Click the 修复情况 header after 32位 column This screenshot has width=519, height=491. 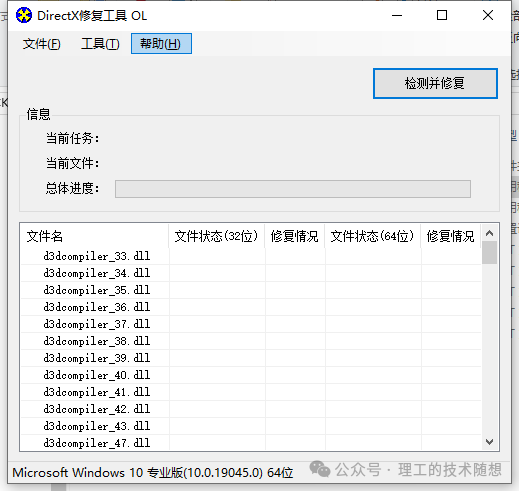[295, 236]
